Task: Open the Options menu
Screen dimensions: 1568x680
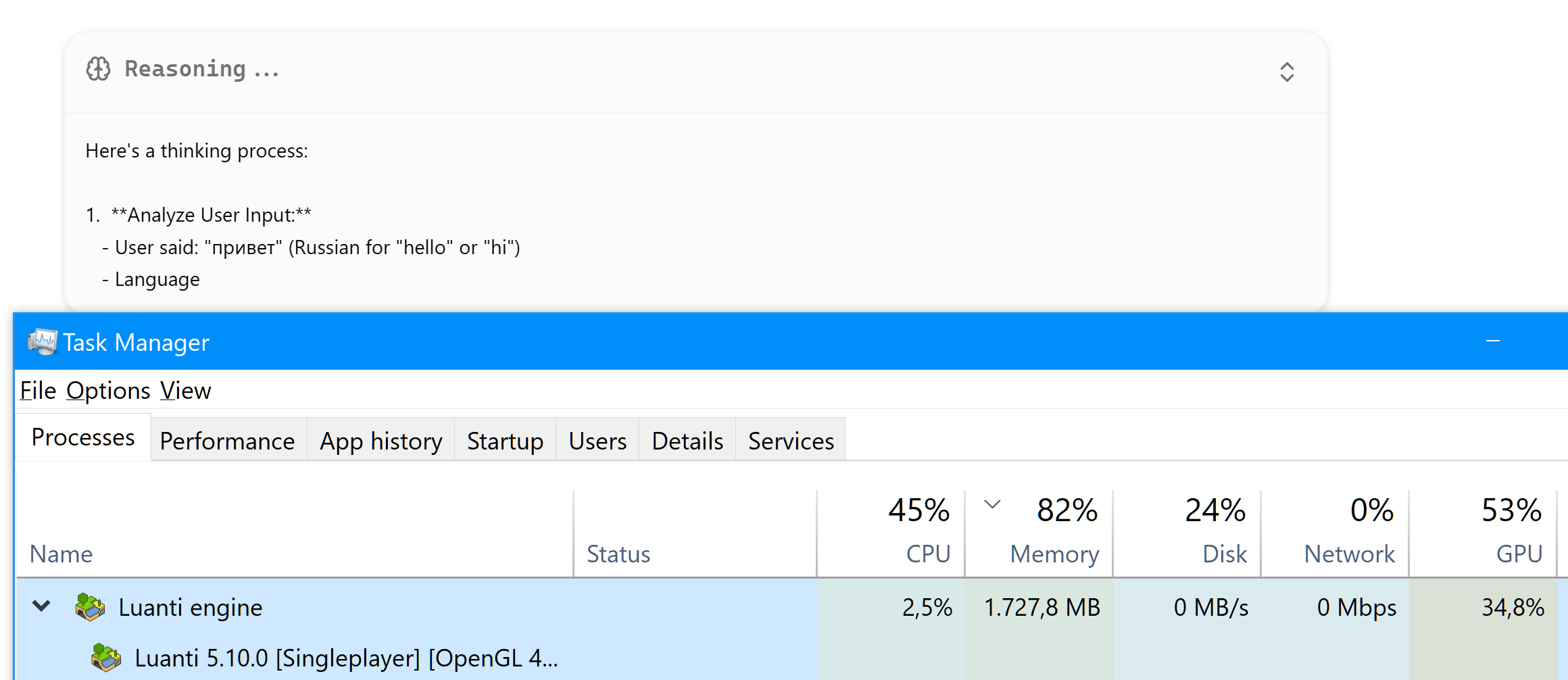Action: click(x=108, y=391)
